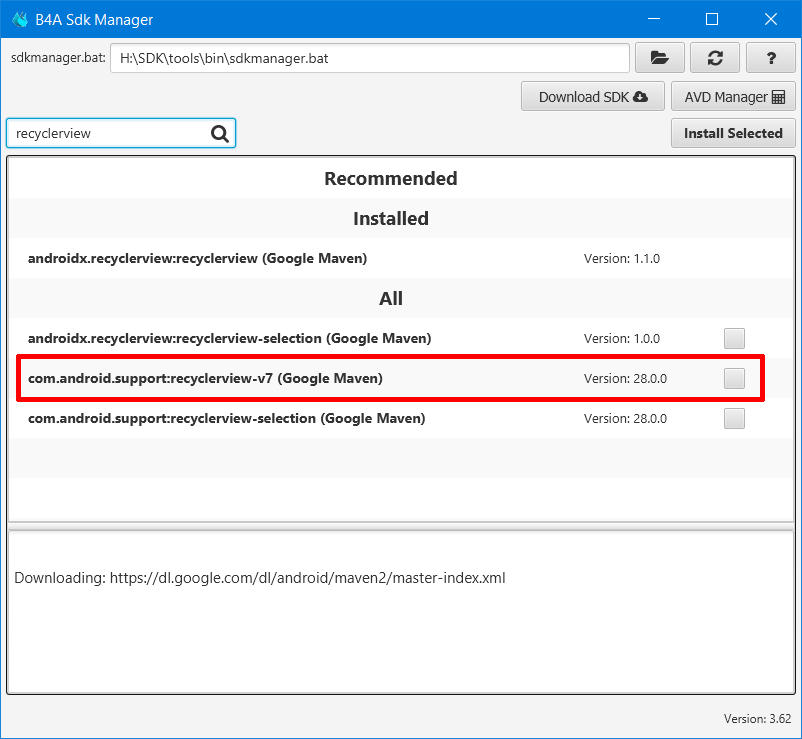Enable com.android.support recyclerview-selection checkbox
The height and width of the screenshot is (739, 802).
(734, 418)
